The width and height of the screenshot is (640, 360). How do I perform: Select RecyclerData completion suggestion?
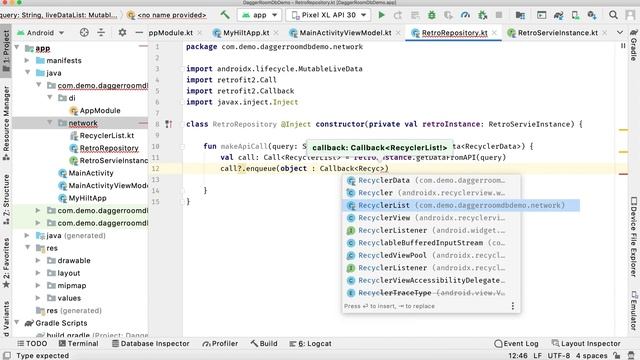431,180
